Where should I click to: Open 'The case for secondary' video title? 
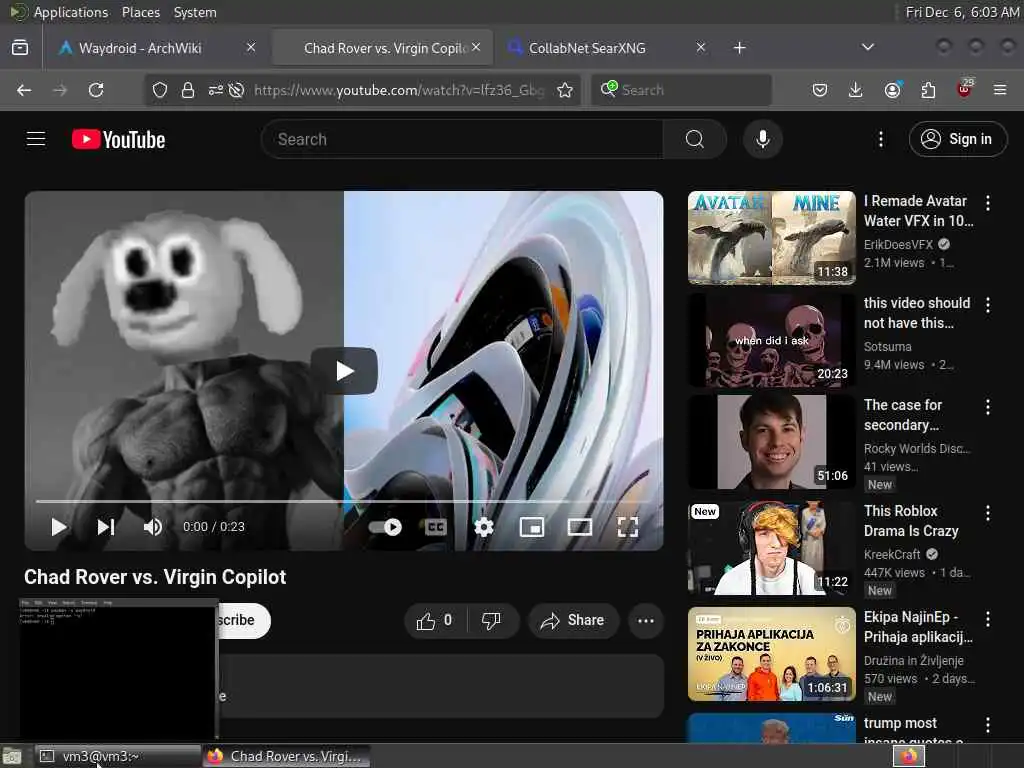coord(903,415)
